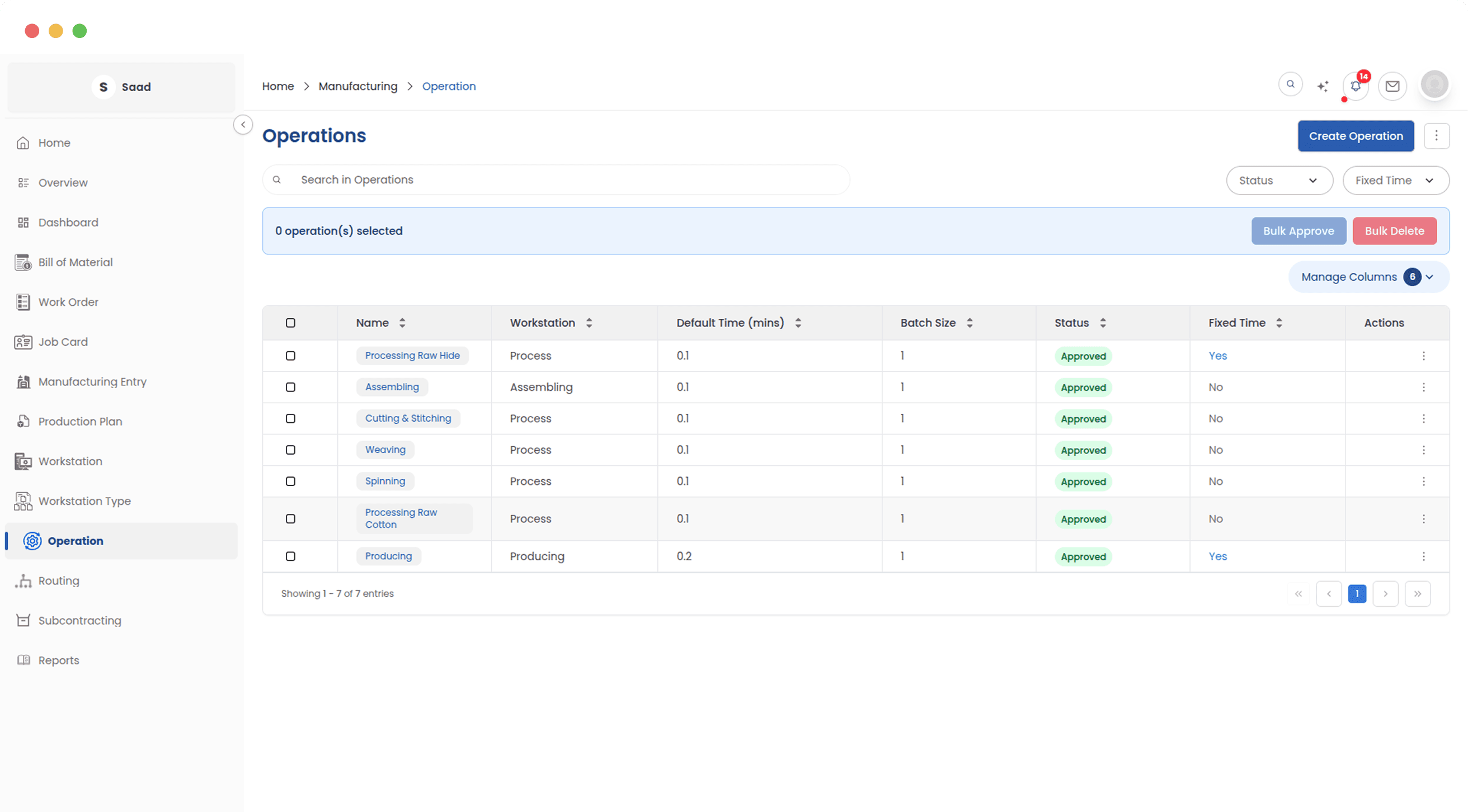Check the select-all checkbox in table header
Screen dimensions: 1468x812
[x=291, y=323]
